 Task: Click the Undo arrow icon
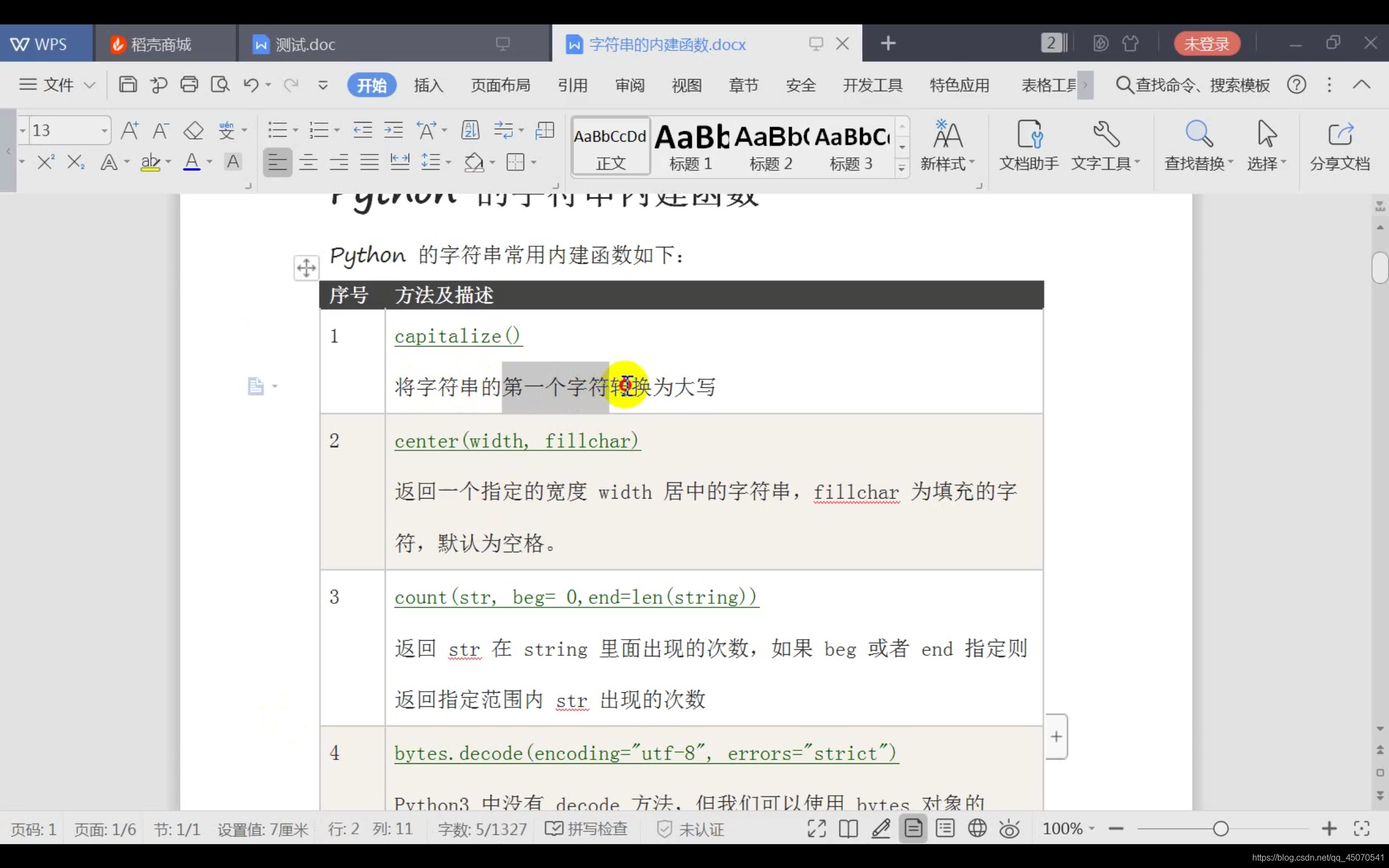click(x=250, y=85)
